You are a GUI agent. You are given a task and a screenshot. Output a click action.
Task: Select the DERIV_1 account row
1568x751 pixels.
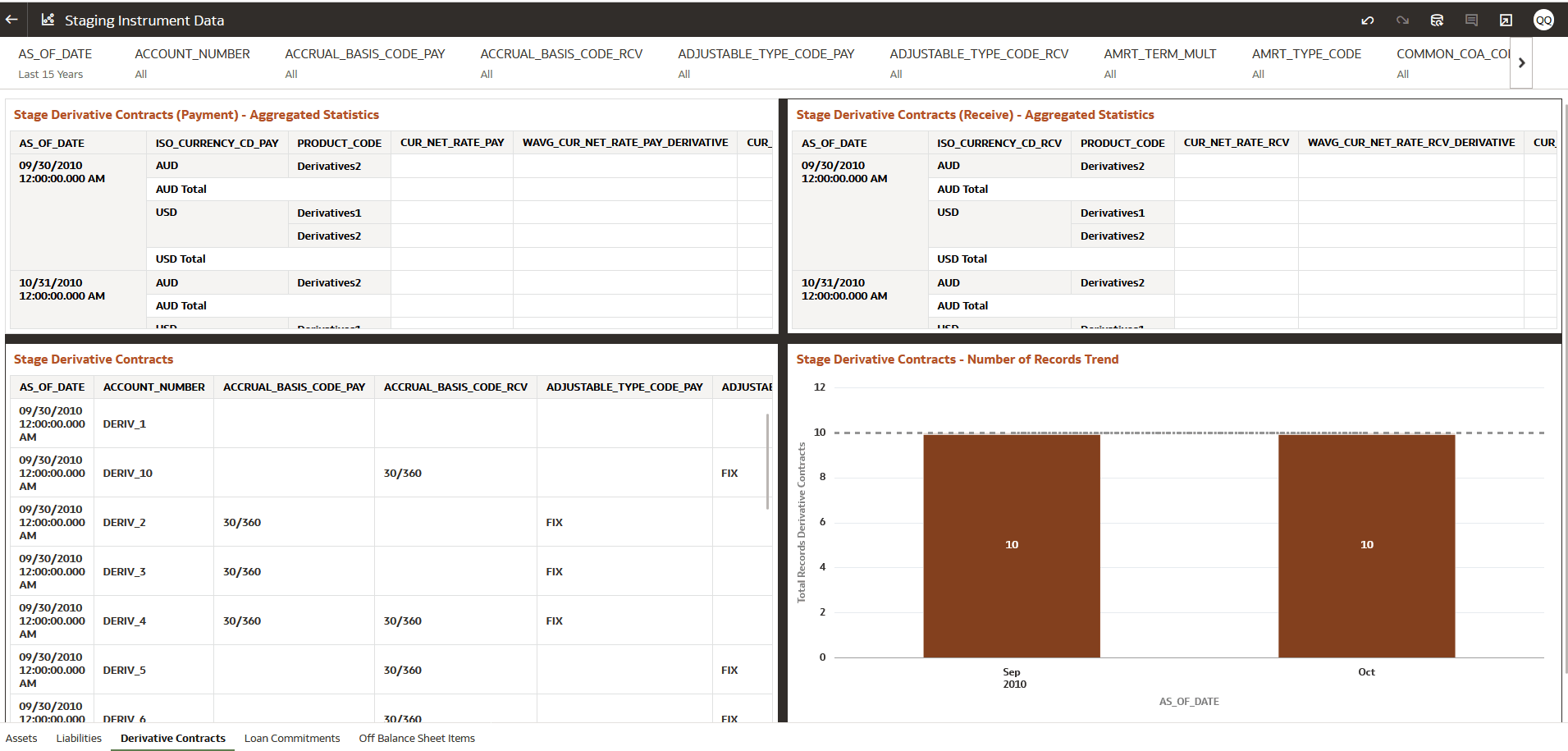click(124, 424)
